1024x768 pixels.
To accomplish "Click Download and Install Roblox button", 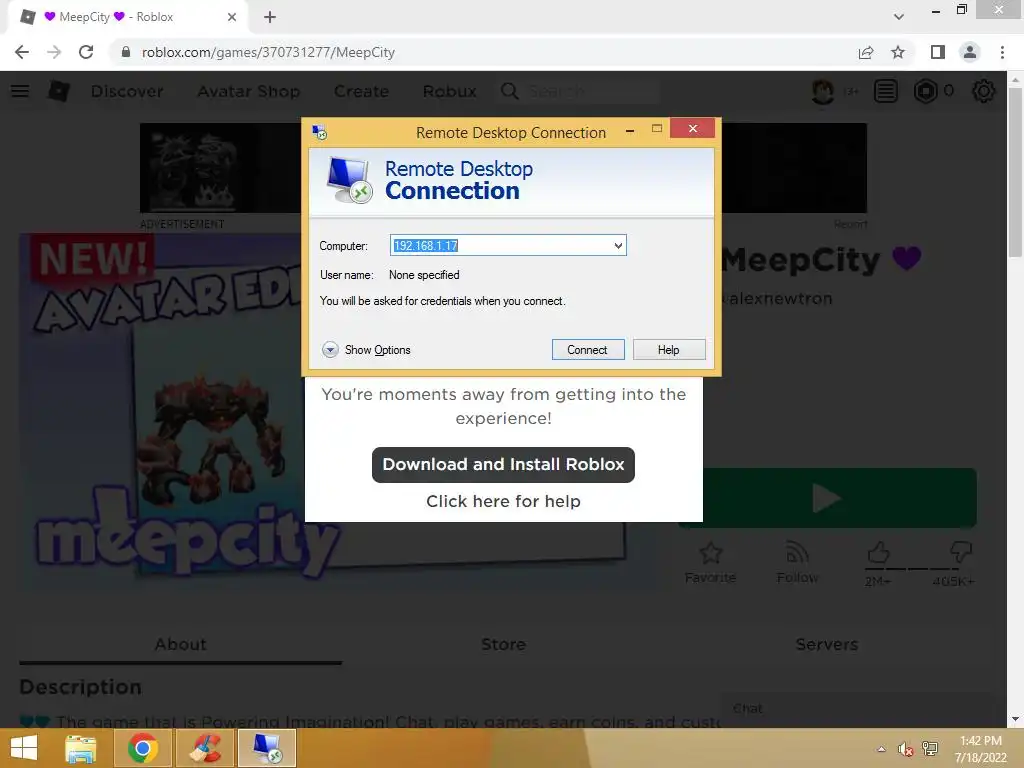I will (503, 465).
